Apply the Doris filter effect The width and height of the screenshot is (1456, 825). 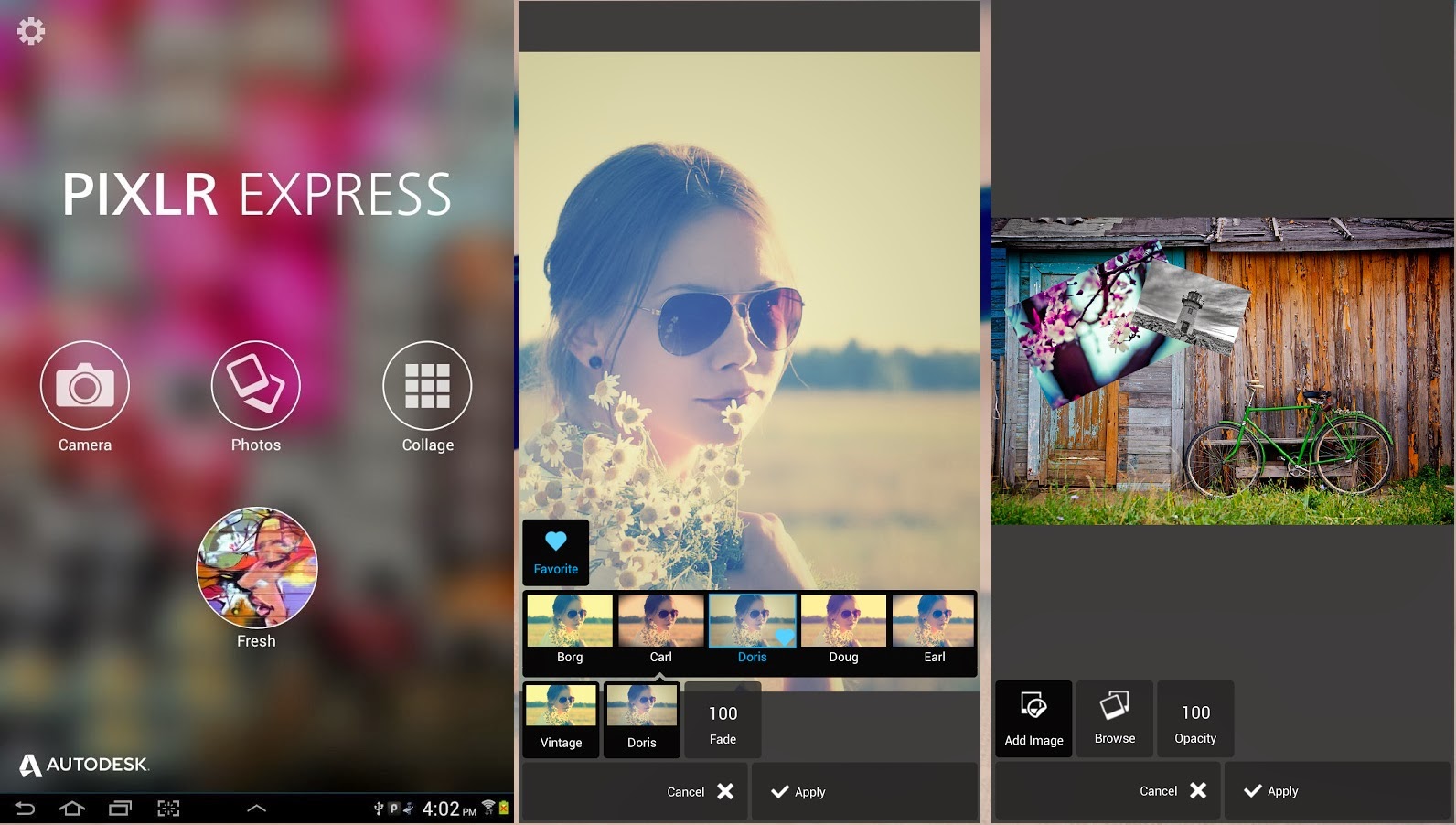click(798, 792)
